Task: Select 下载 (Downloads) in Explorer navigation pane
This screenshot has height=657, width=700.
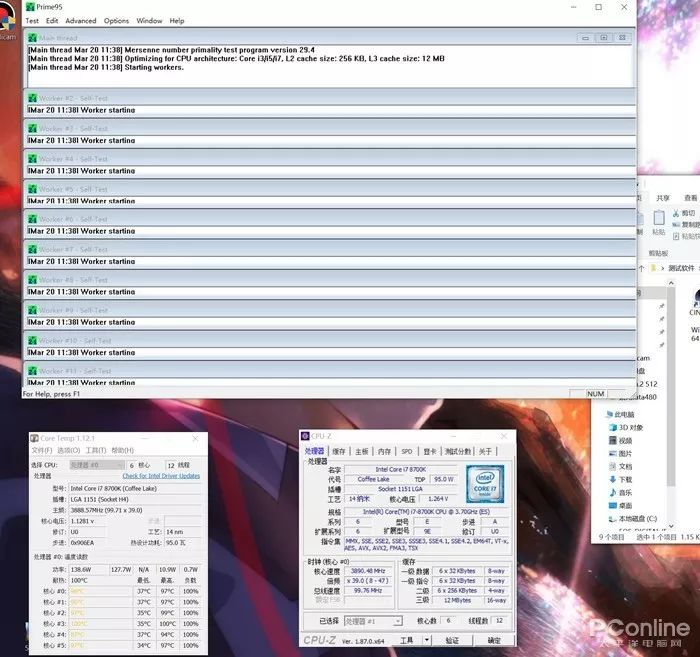Action: coord(625,479)
